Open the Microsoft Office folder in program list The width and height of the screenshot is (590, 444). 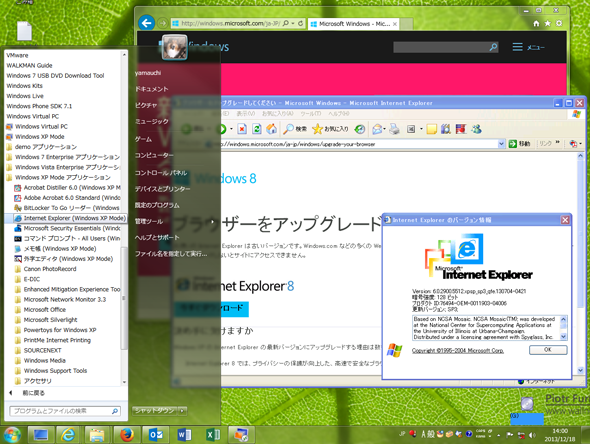pyautogui.click(x=44, y=309)
